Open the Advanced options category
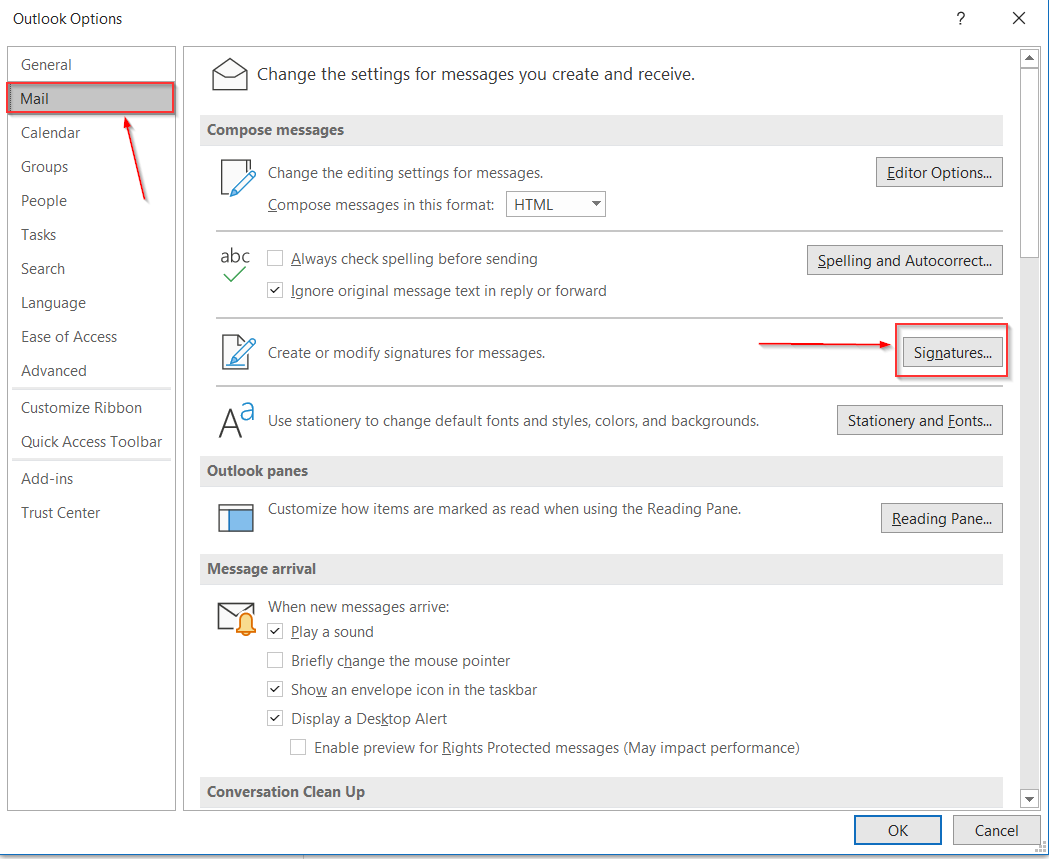 [92, 371]
